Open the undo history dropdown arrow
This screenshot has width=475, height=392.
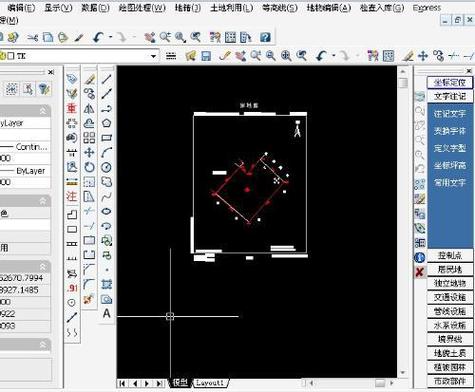tap(110, 37)
